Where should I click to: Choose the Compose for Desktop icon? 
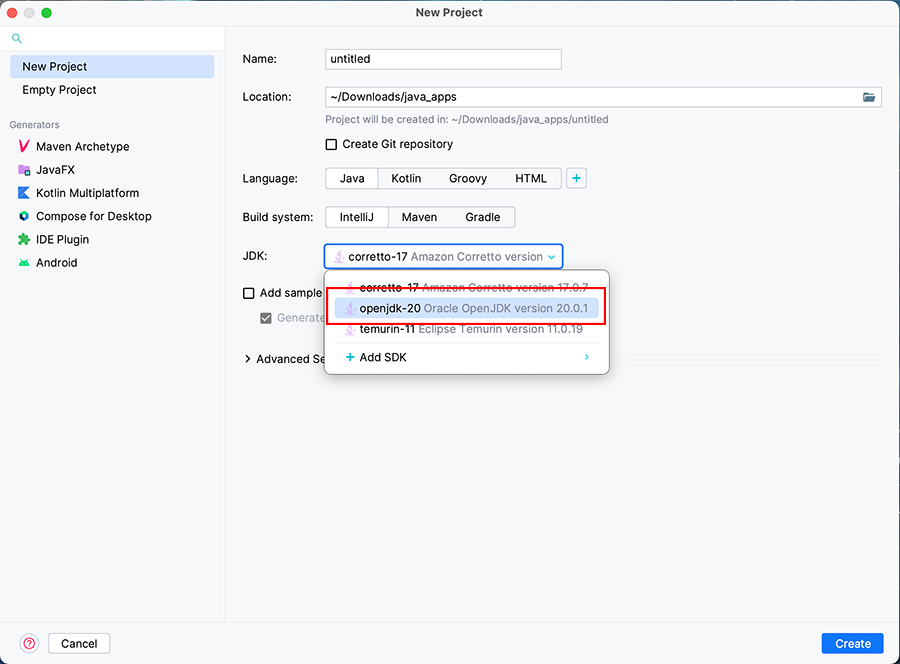tap(24, 216)
